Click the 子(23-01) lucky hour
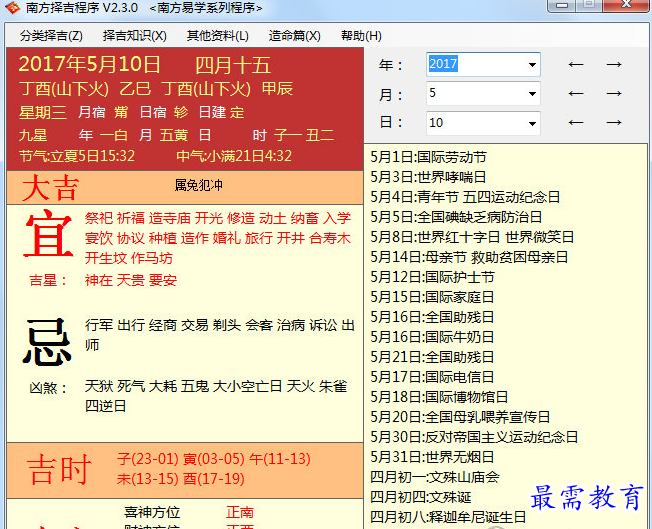 (x=148, y=459)
